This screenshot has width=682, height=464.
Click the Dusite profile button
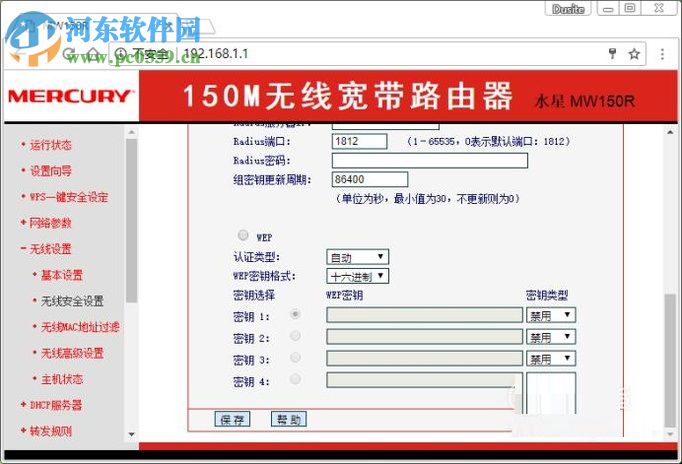(x=568, y=9)
